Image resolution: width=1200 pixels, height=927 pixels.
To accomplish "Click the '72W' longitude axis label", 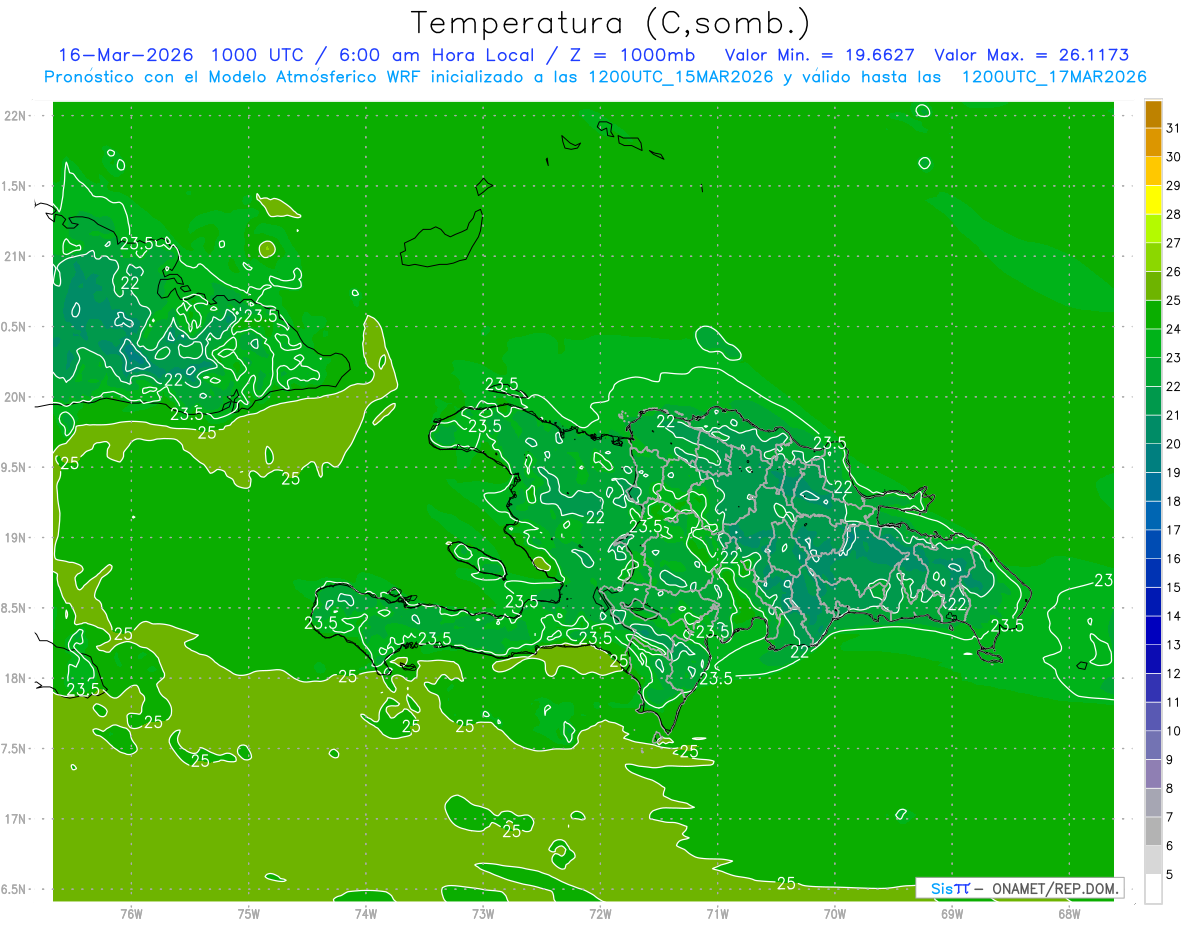I will [x=600, y=913].
